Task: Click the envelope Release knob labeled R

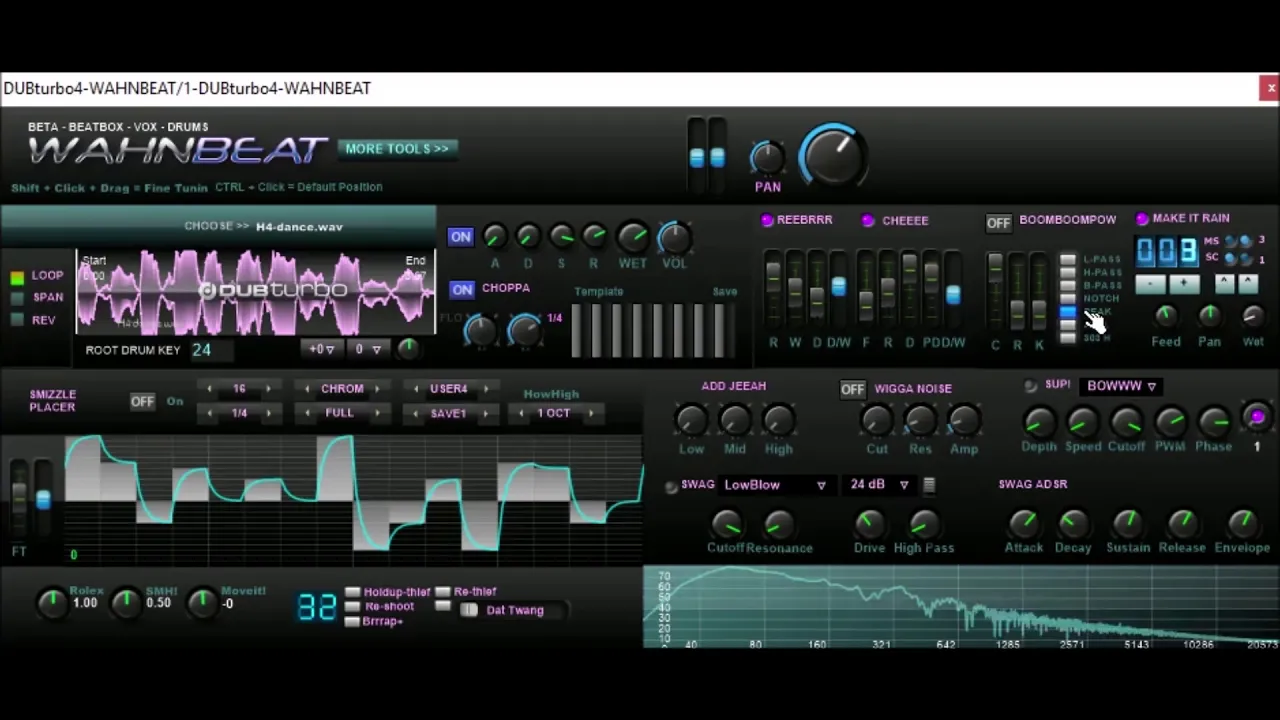Action: coord(594,237)
